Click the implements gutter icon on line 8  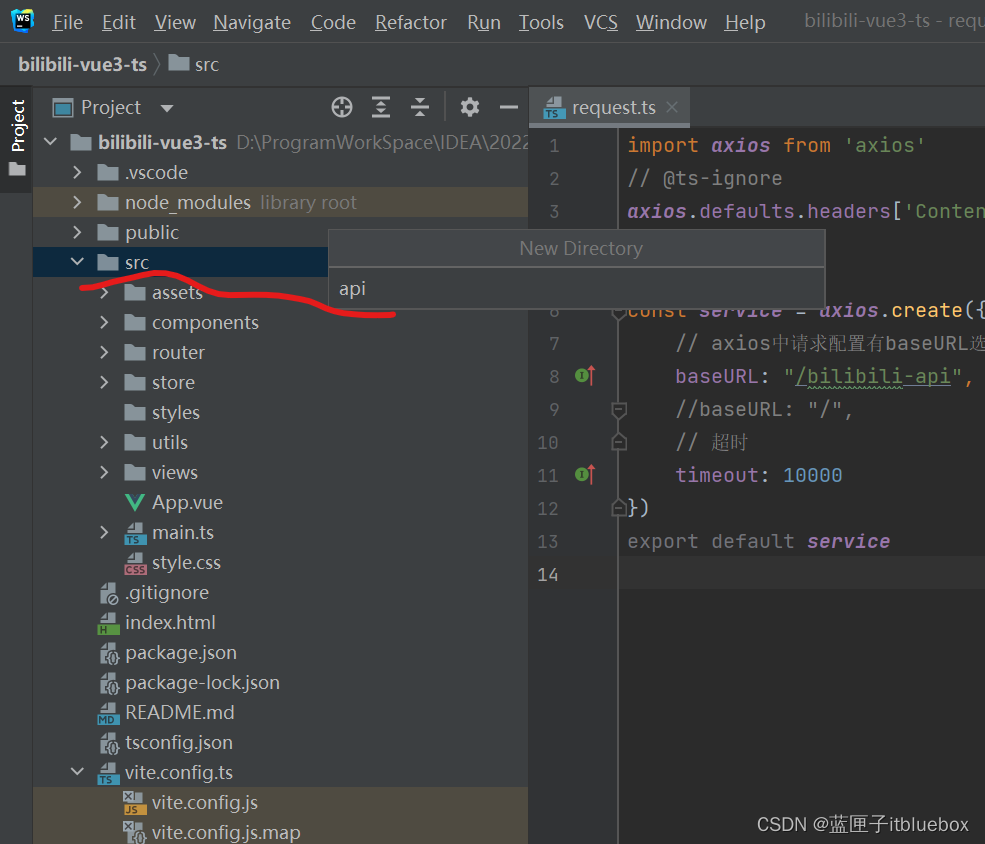pyautogui.click(x=585, y=376)
